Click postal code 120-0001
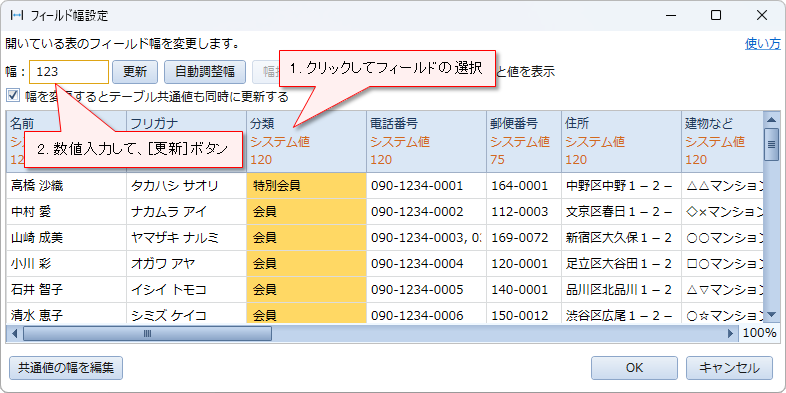786x393 pixels. point(523,264)
